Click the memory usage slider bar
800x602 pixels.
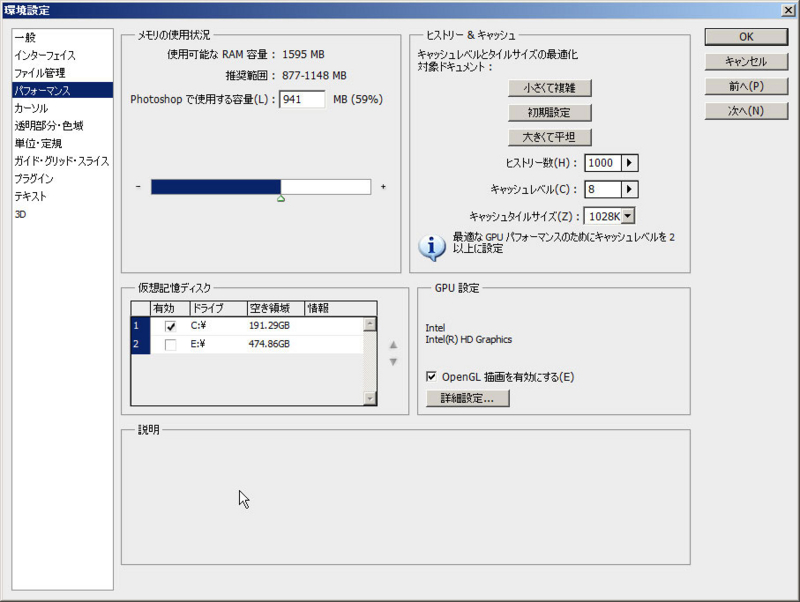261,187
